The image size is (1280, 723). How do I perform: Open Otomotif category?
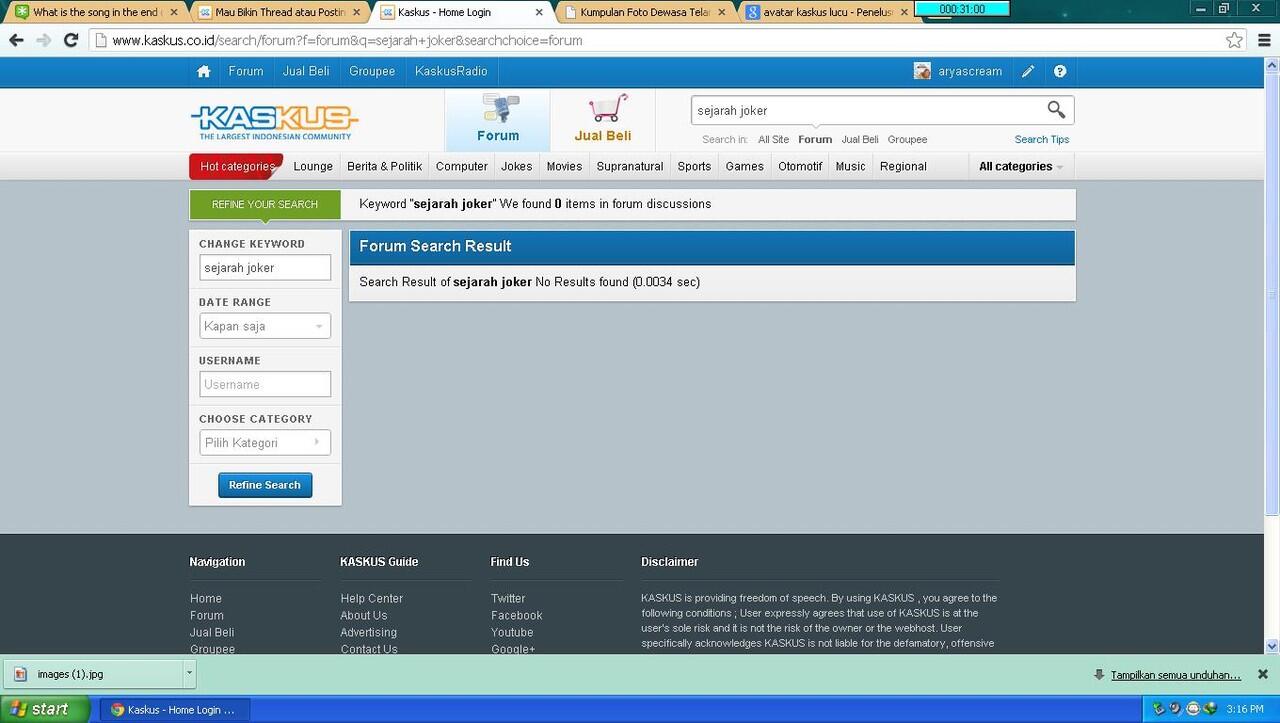point(800,167)
